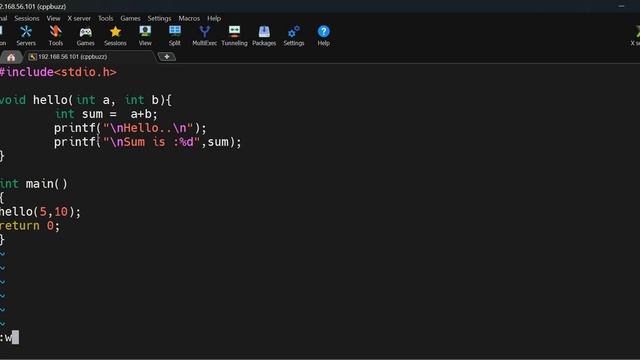640x360 pixels.
Task: Add a new tab with plus button
Action: (x=167, y=57)
